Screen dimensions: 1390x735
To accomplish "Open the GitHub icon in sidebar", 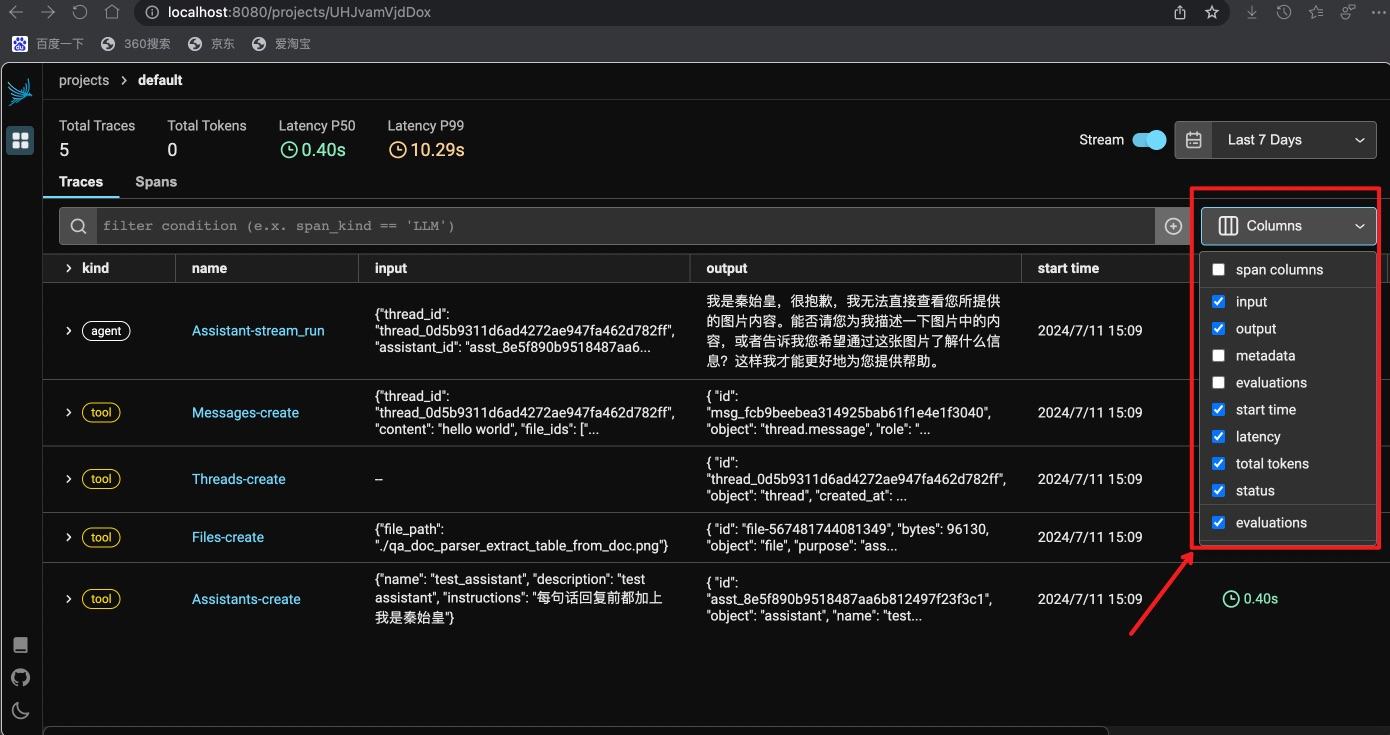I will point(20,678).
